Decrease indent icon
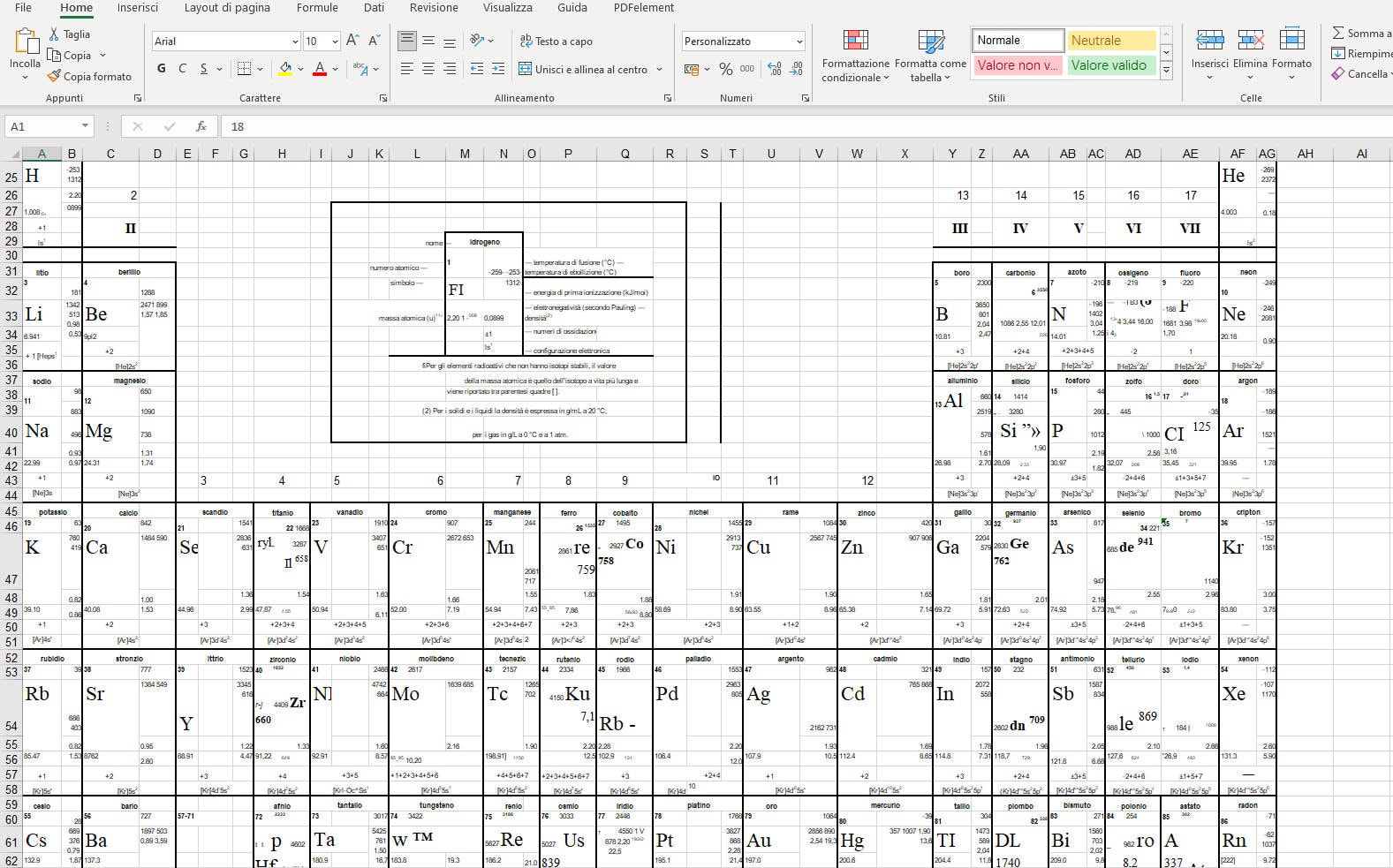The width and height of the screenshot is (1393, 868). (477, 69)
